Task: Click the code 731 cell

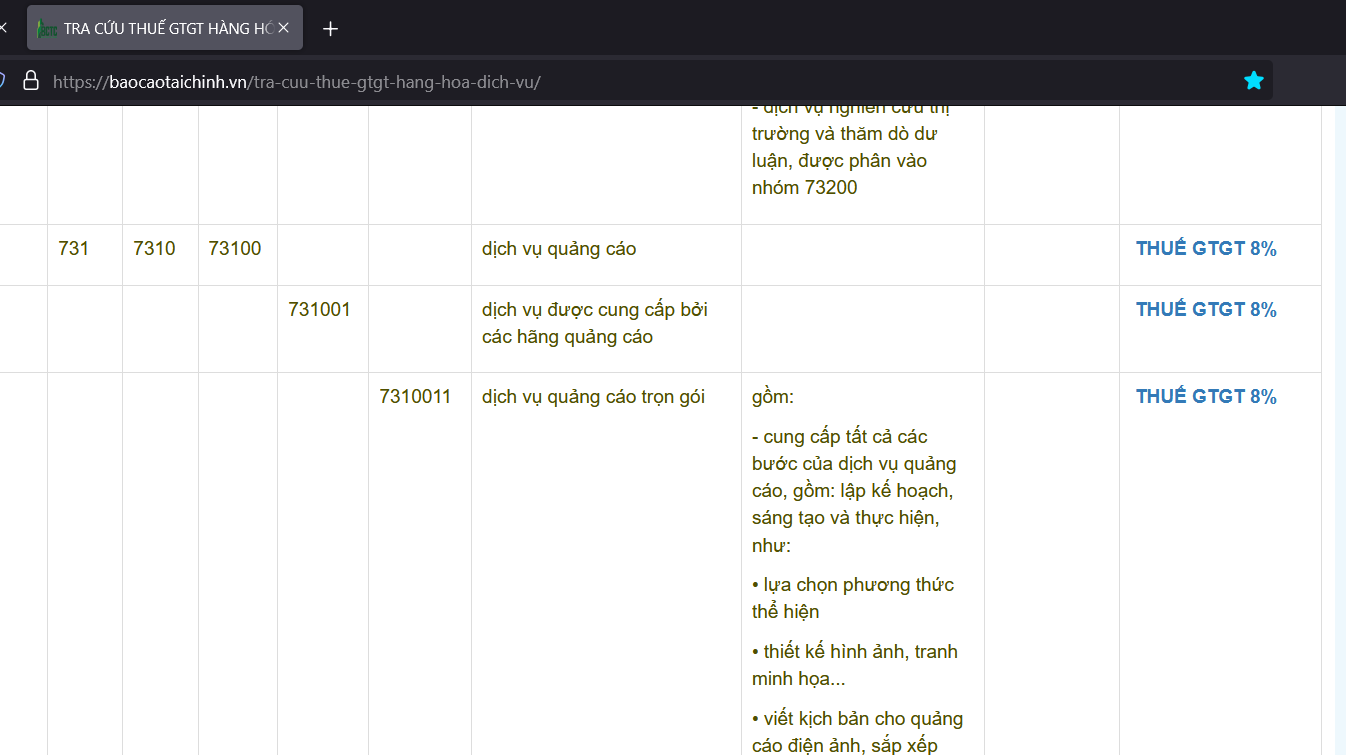Action: pos(74,249)
